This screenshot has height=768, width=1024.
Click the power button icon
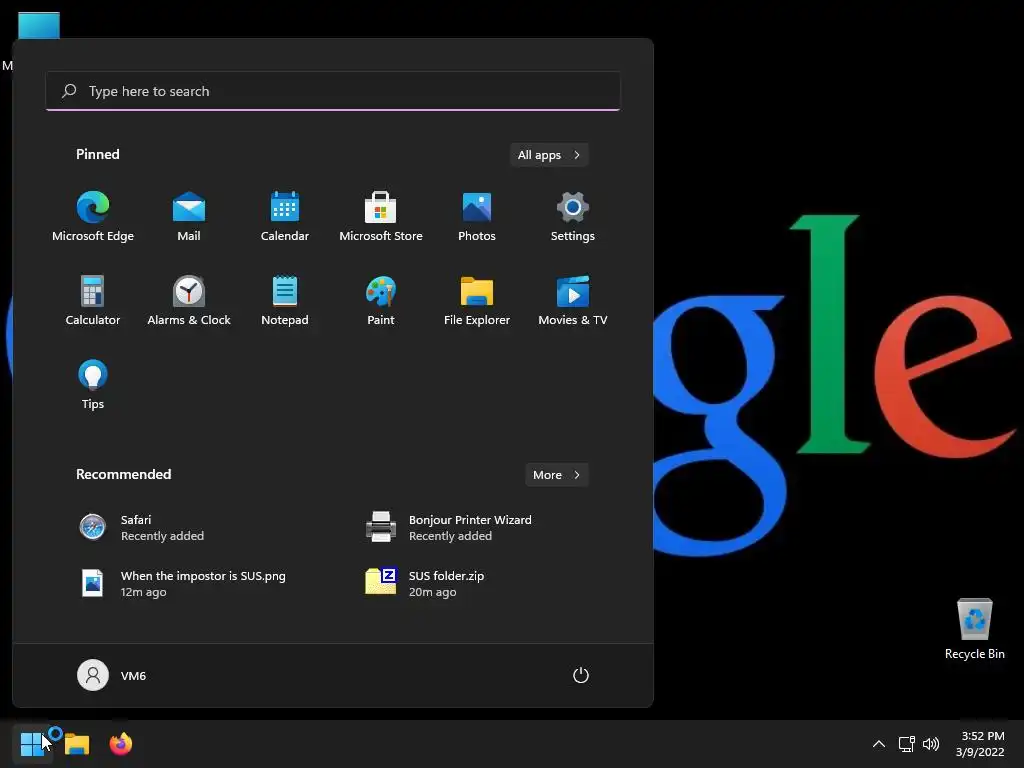point(581,675)
